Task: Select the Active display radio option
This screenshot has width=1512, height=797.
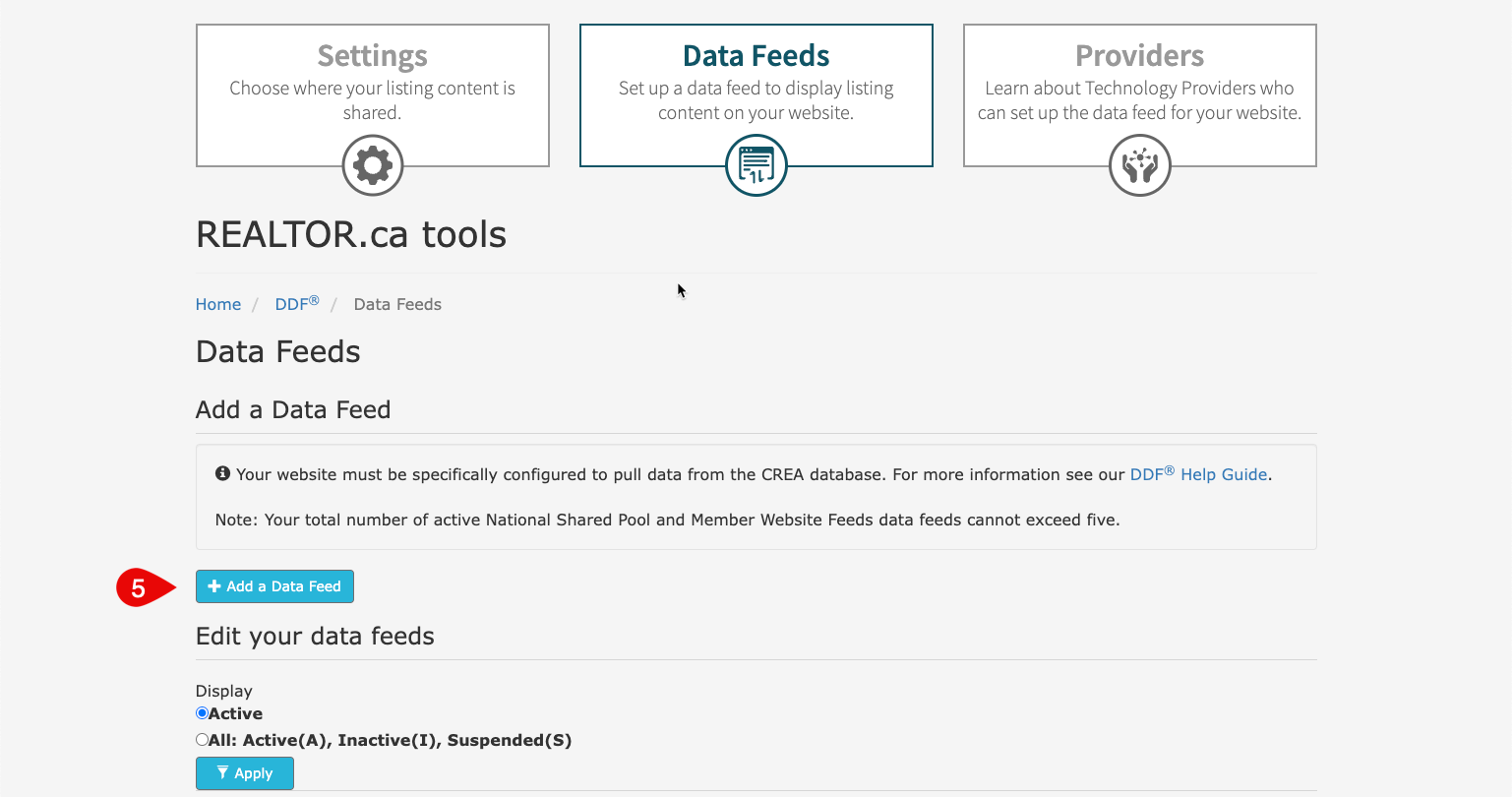Action: point(202,713)
